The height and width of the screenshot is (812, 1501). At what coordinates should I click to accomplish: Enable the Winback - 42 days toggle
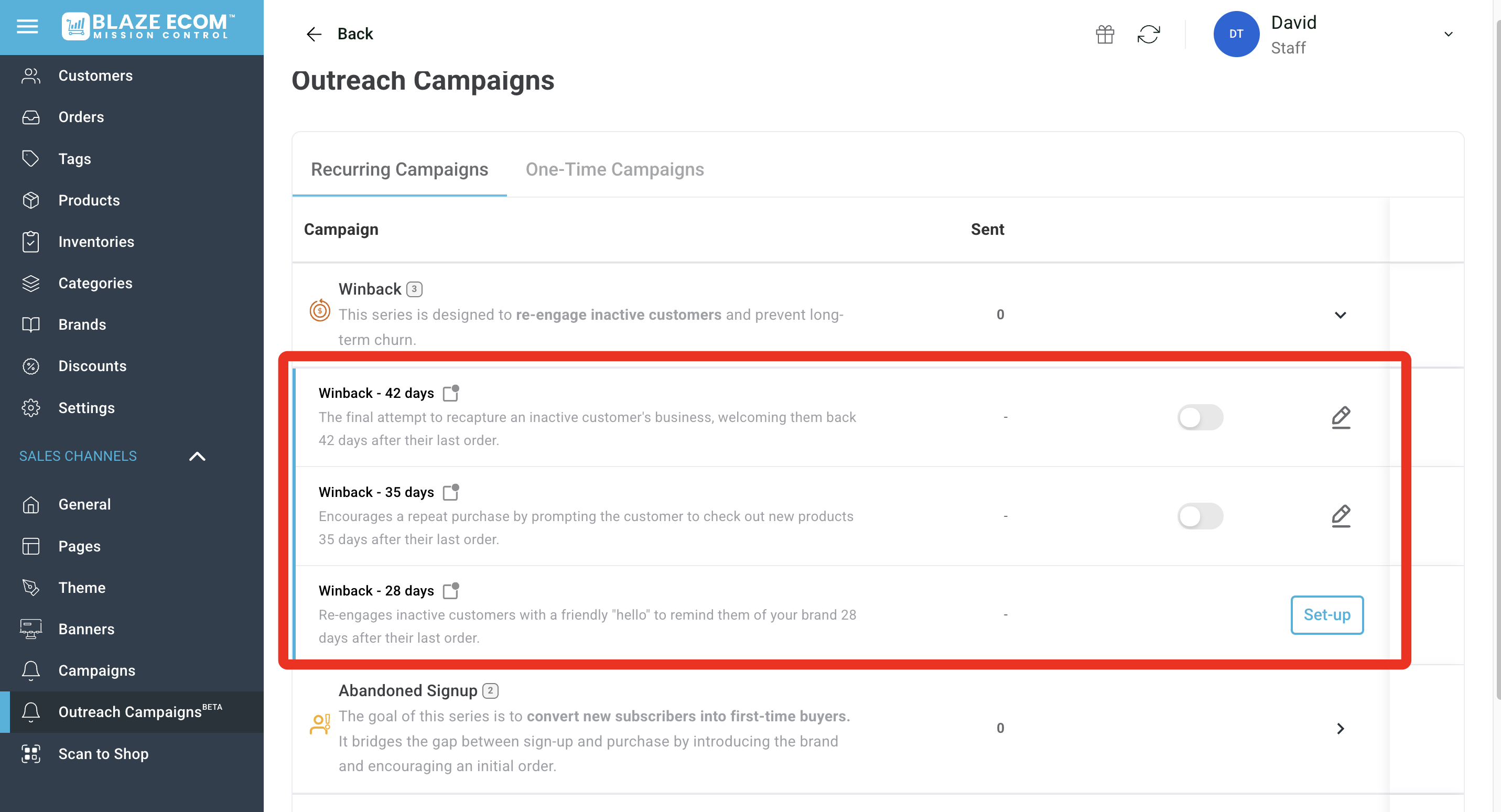point(1200,417)
